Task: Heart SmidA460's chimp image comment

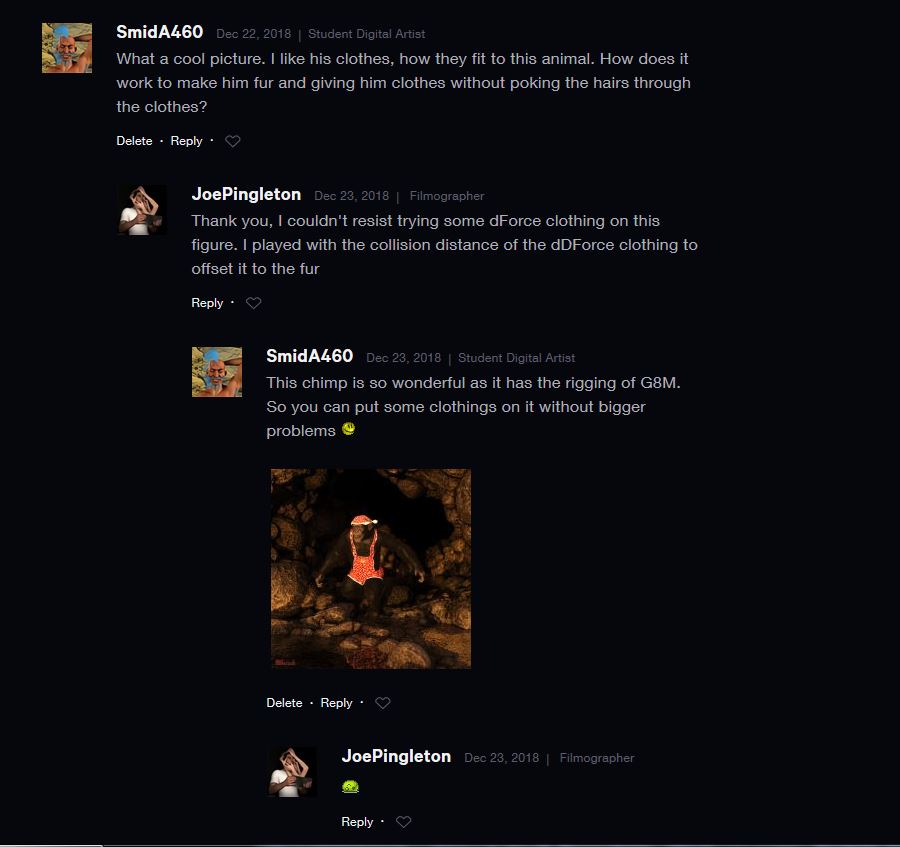Action: (x=382, y=702)
